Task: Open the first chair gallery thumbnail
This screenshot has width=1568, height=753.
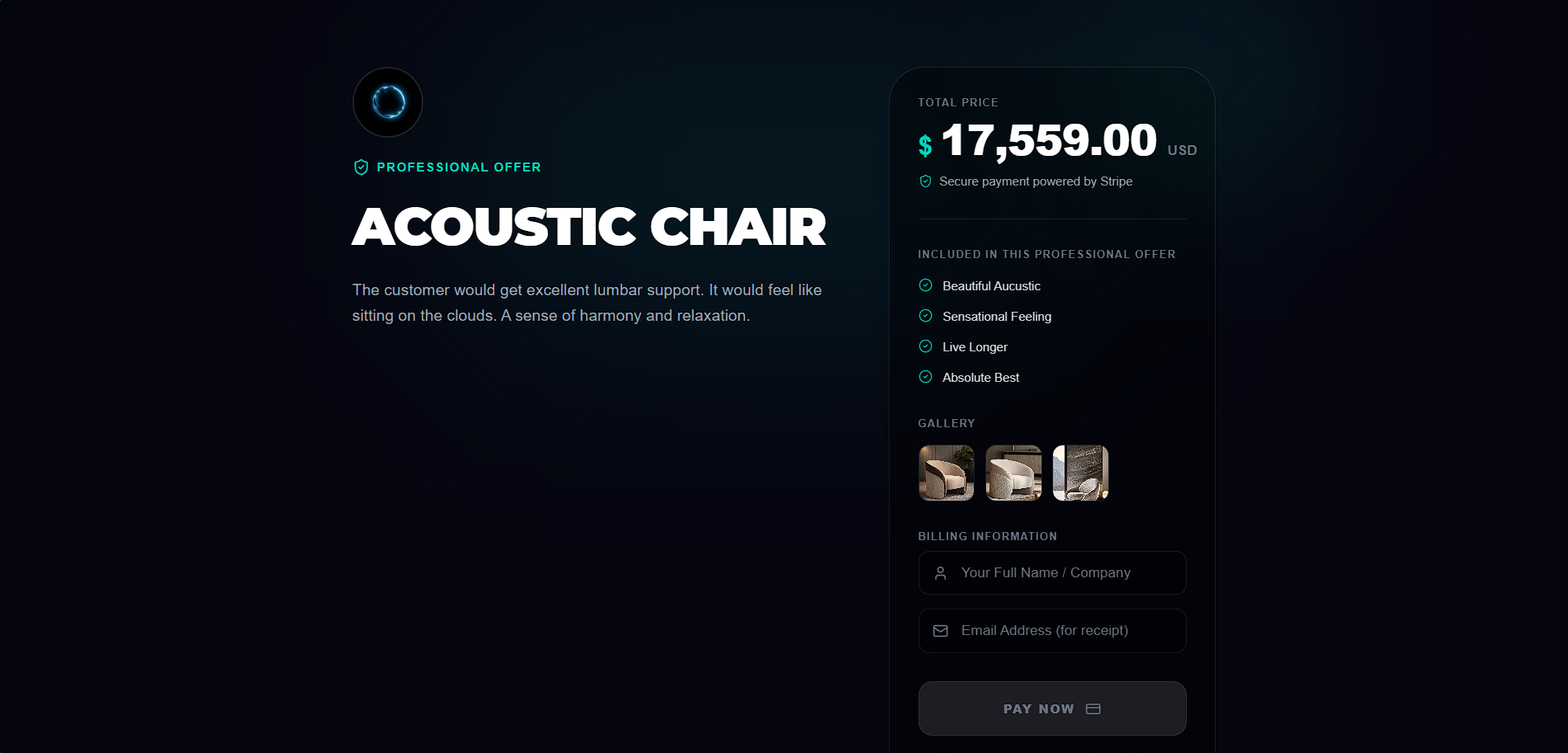Action: pyautogui.click(x=947, y=473)
